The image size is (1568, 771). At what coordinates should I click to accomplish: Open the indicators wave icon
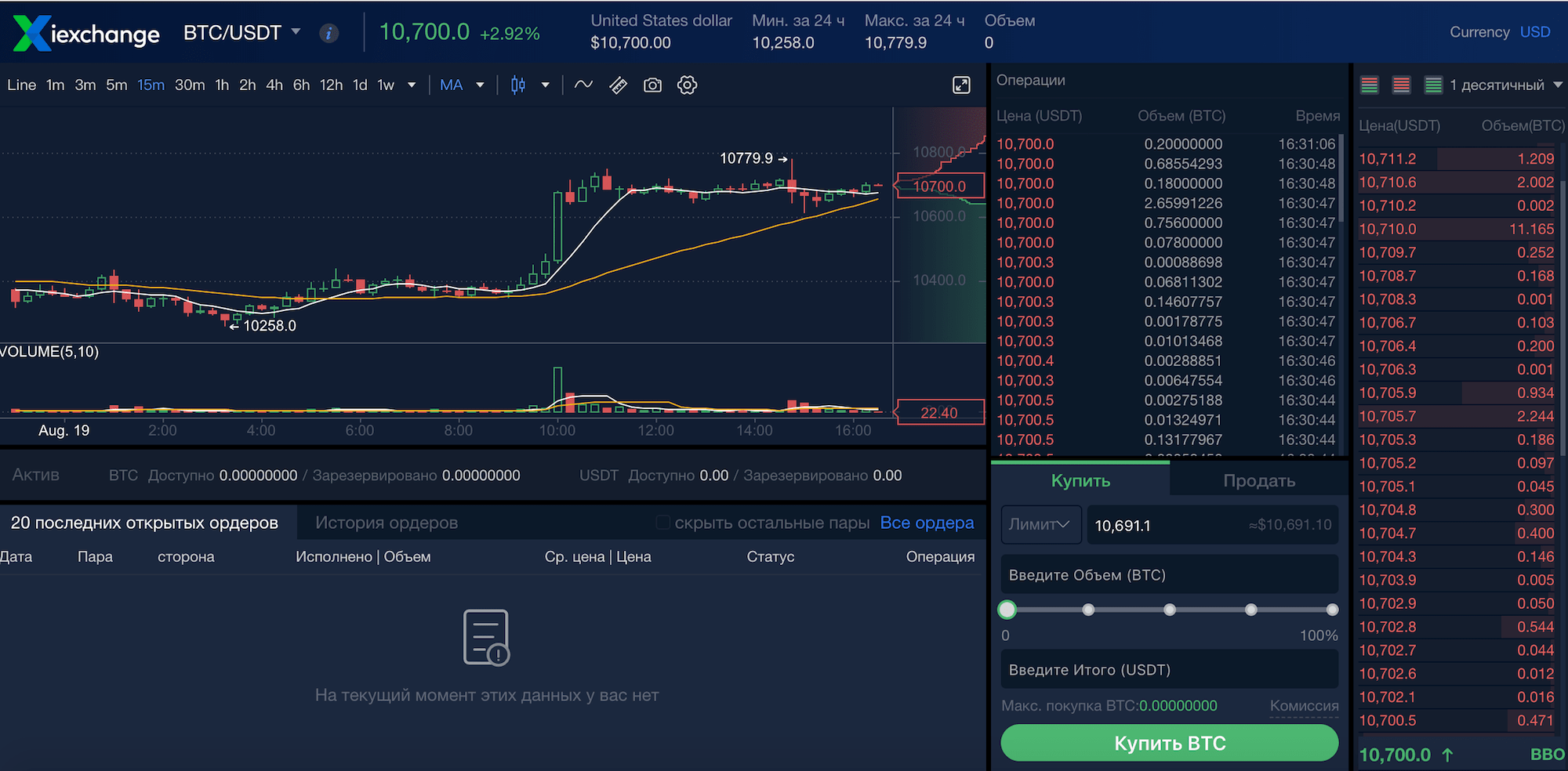(x=583, y=85)
